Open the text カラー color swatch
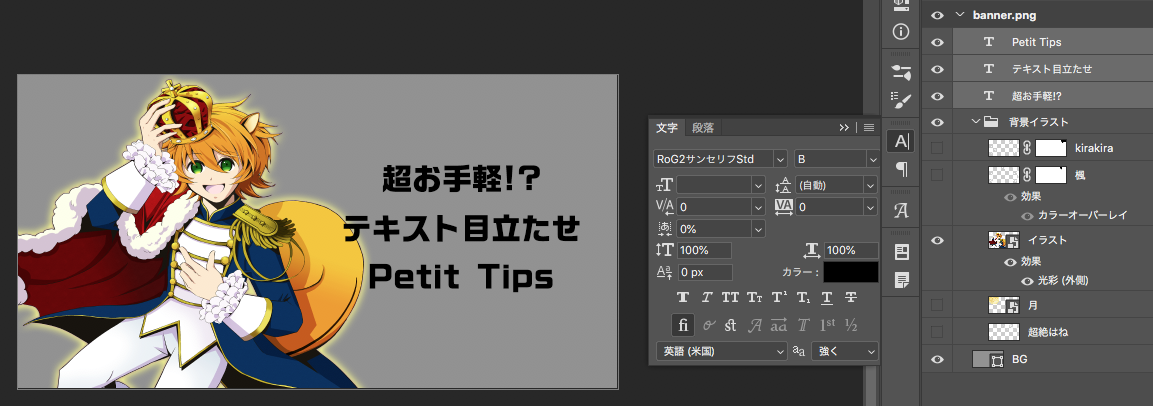 coord(851,272)
